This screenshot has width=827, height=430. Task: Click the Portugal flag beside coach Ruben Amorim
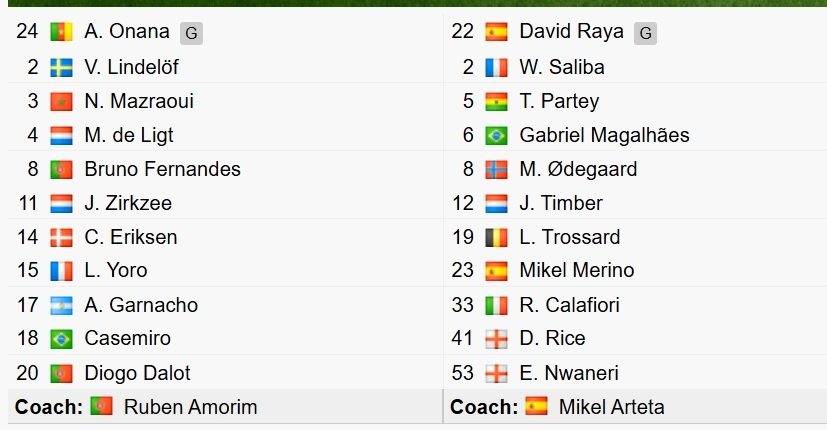point(101,406)
